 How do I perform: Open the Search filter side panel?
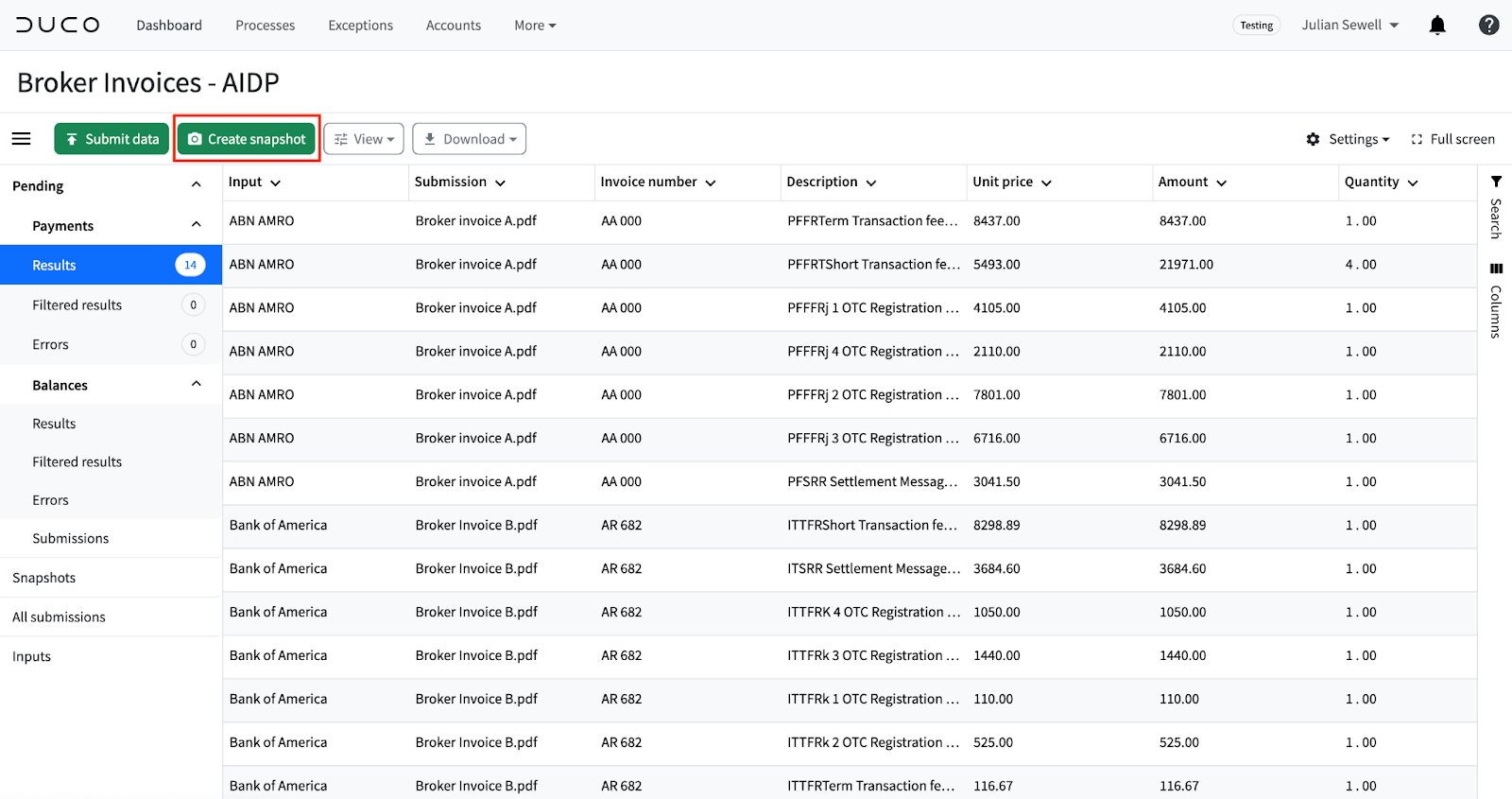[x=1496, y=206]
